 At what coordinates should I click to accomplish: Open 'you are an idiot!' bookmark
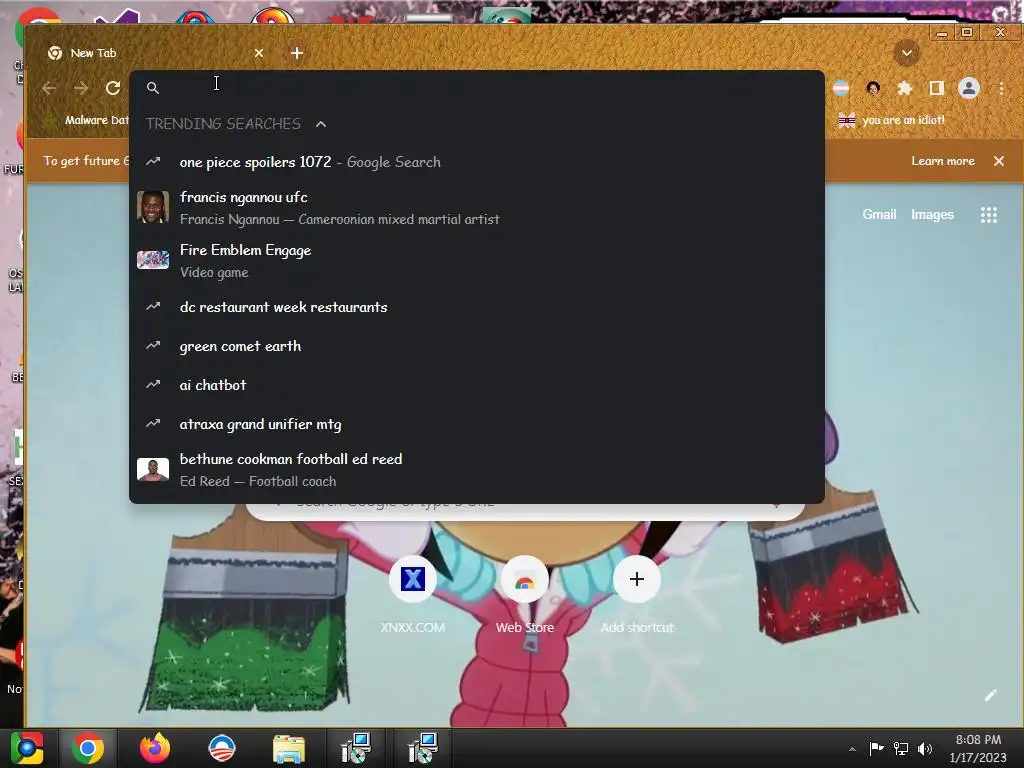pyautogui.click(x=892, y=120)
